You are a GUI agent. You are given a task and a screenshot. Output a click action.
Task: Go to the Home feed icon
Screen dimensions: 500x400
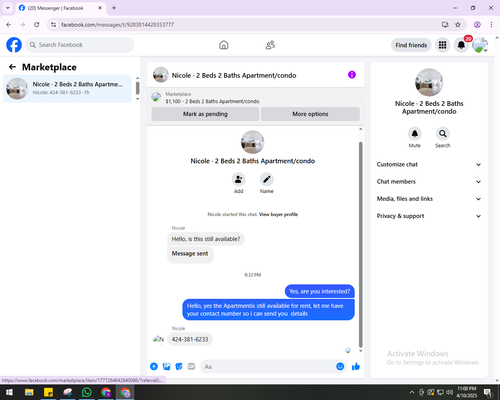(224, 45)
